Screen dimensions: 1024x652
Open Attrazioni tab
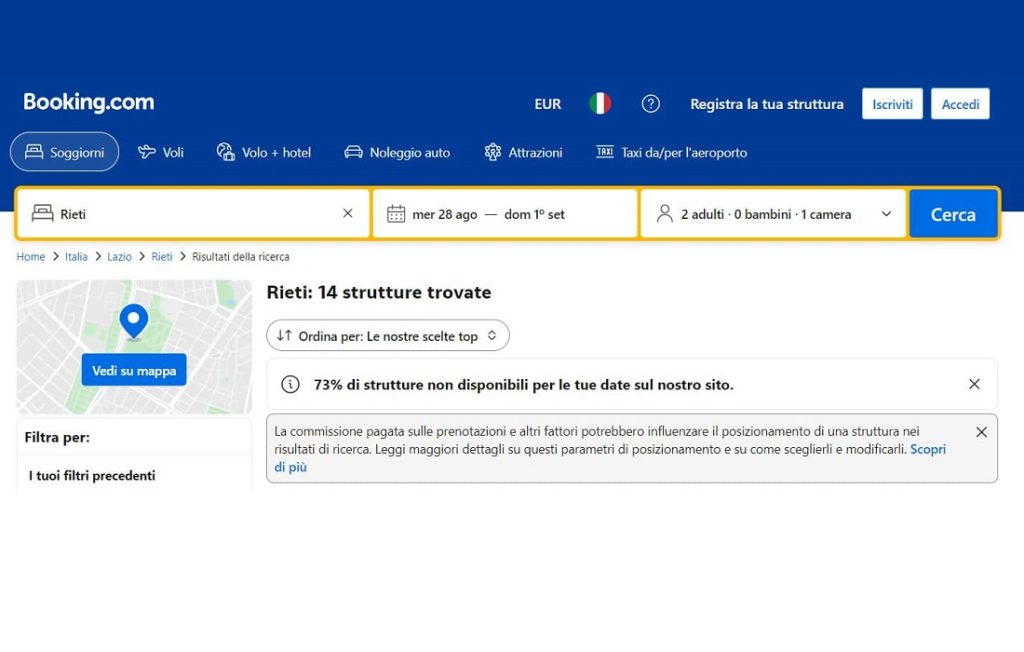point(523,152)
